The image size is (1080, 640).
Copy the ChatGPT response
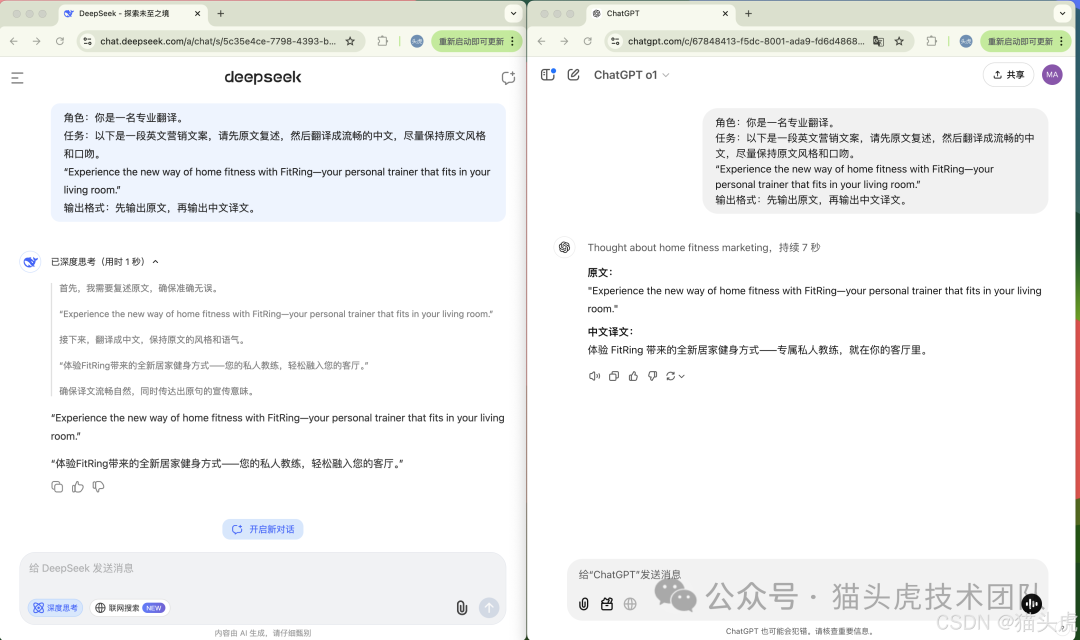[614, 376]
